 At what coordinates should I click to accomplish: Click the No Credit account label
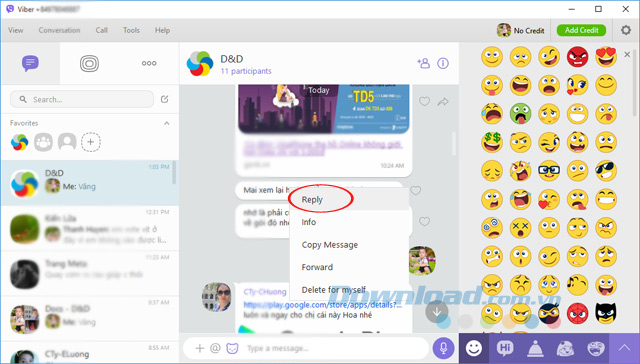pyautogui.click(x=529, y=31)
